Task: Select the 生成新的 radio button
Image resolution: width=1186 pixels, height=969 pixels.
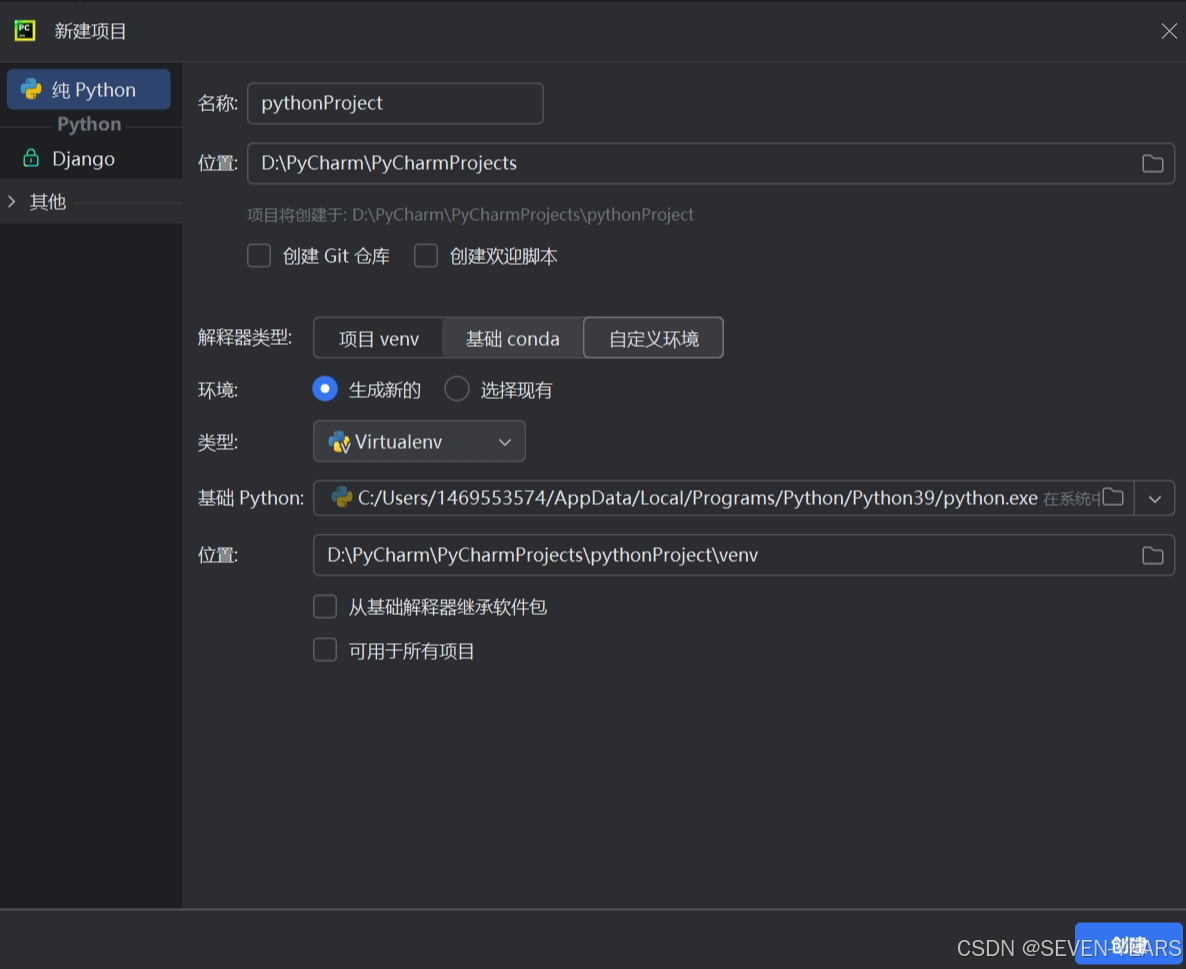Action: tap(324, 390)
